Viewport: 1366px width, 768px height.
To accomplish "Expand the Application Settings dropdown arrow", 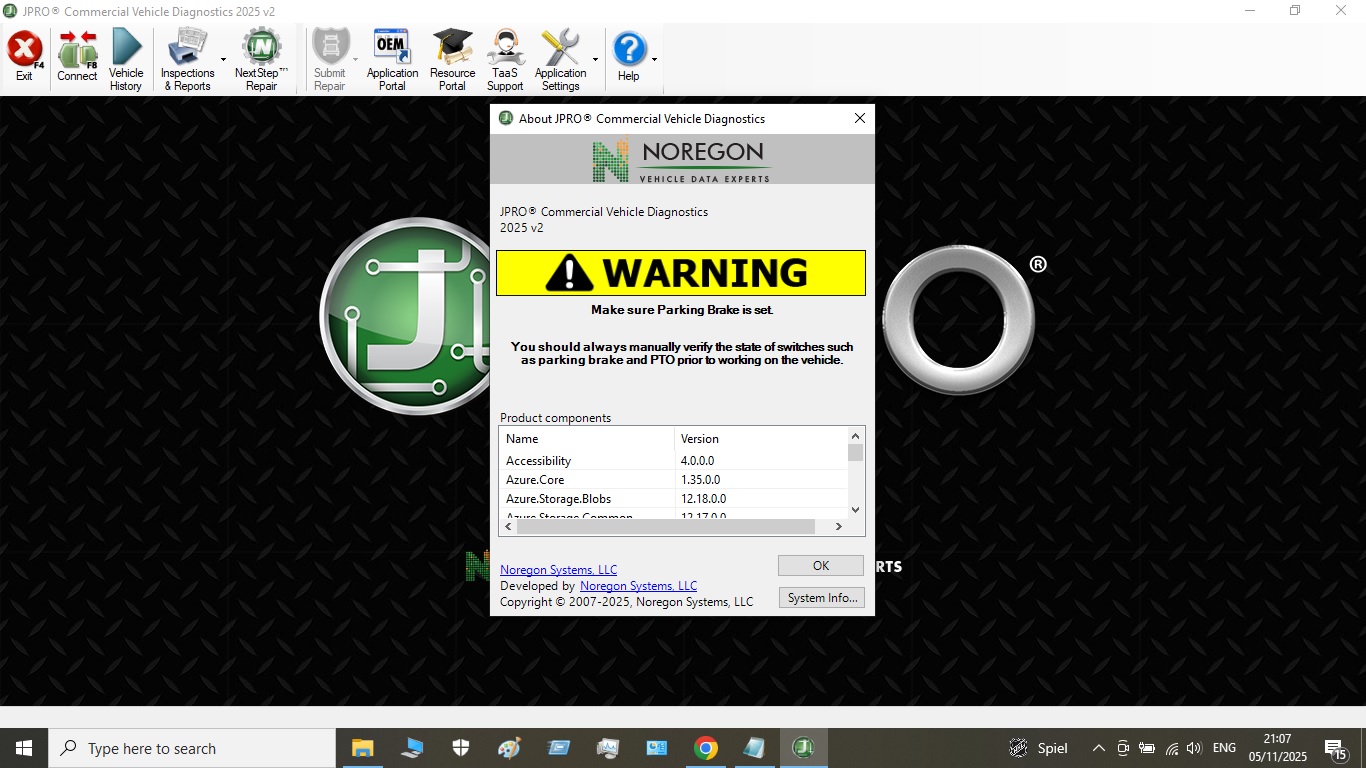I will tap(595, 60).
